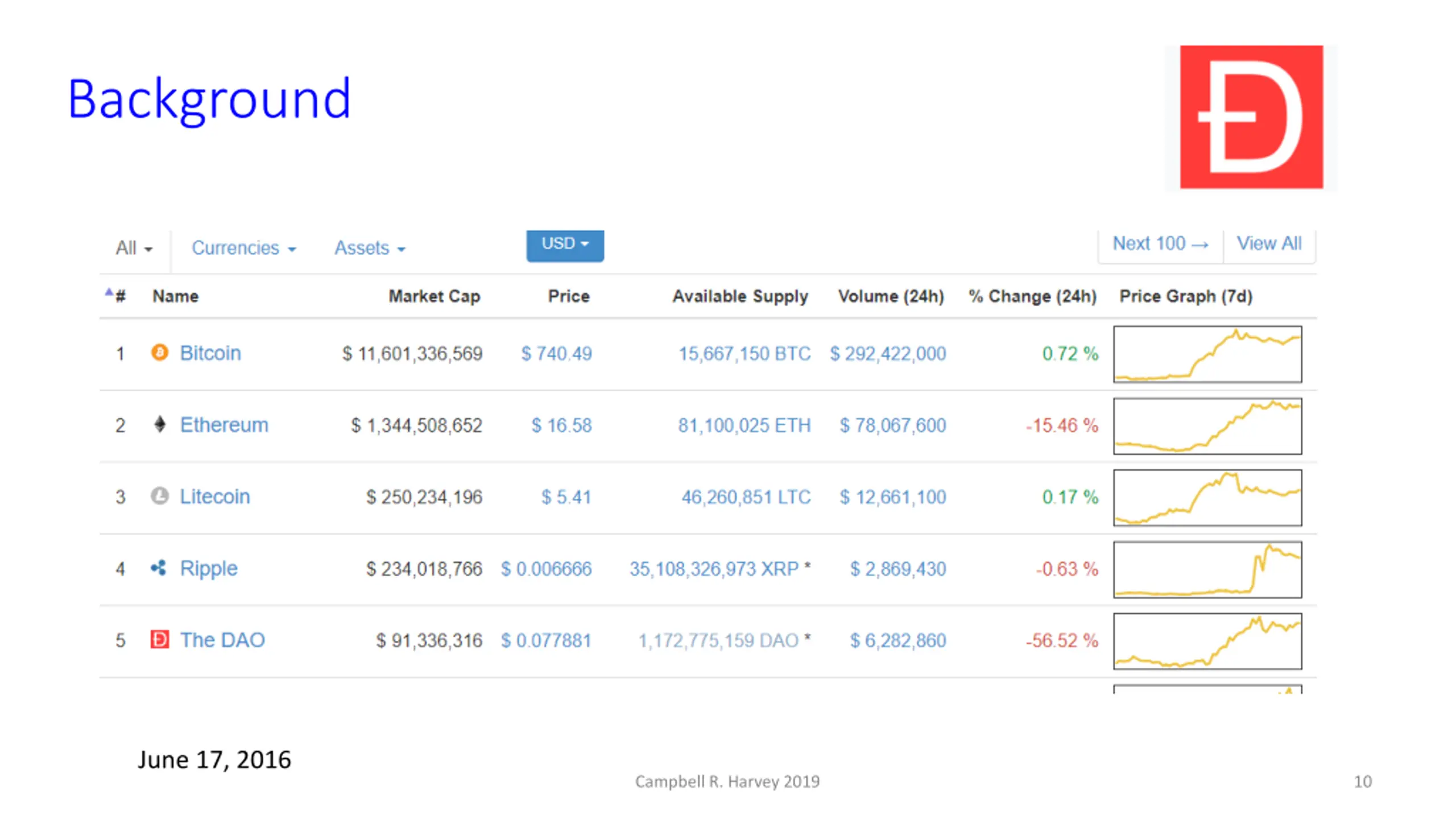Sort by % Change (24h) header
The width and height of the screenshot is (1456, 819).
tap(1033, 296)
